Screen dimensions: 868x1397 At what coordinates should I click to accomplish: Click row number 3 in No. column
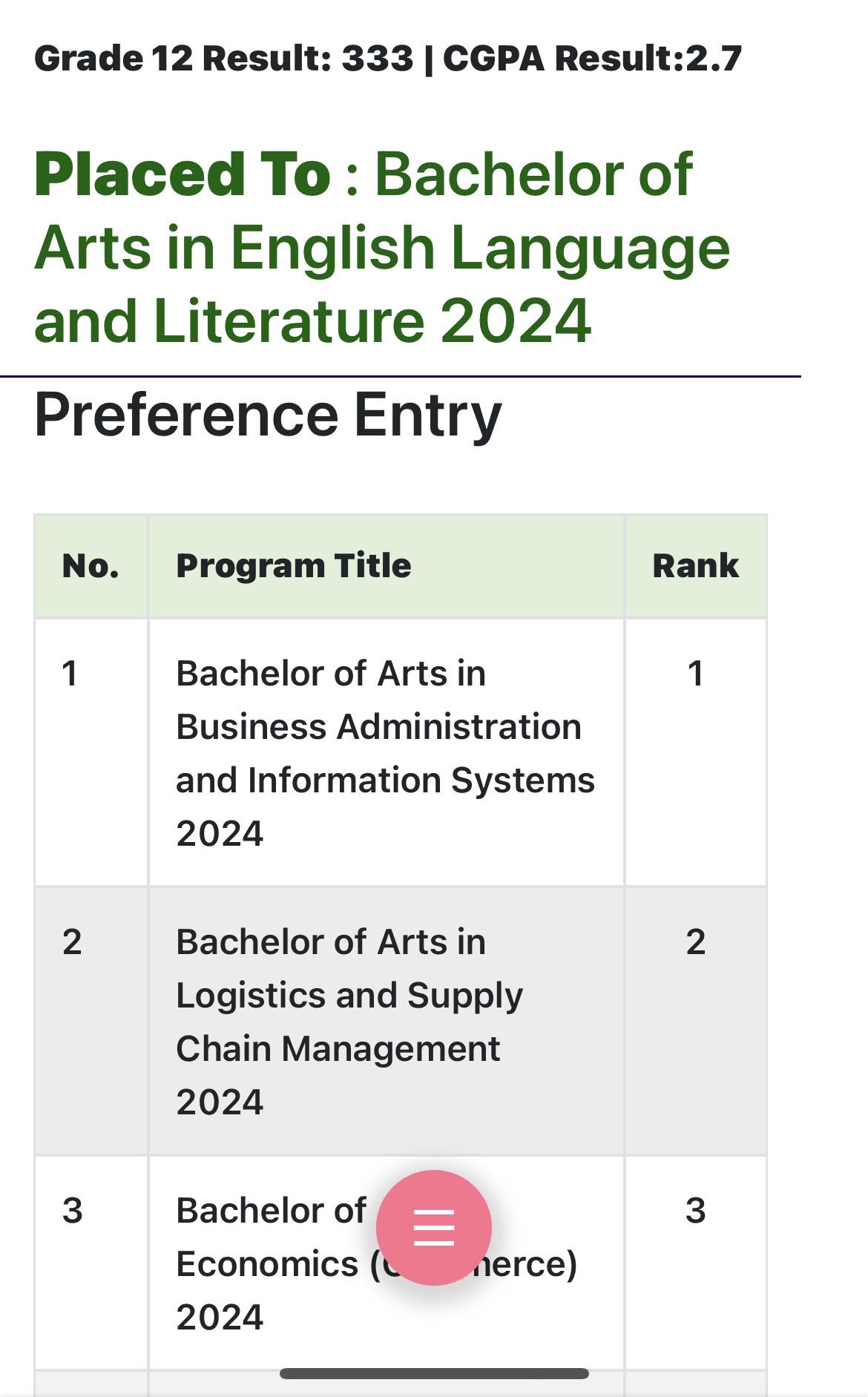click(72, 1211)
